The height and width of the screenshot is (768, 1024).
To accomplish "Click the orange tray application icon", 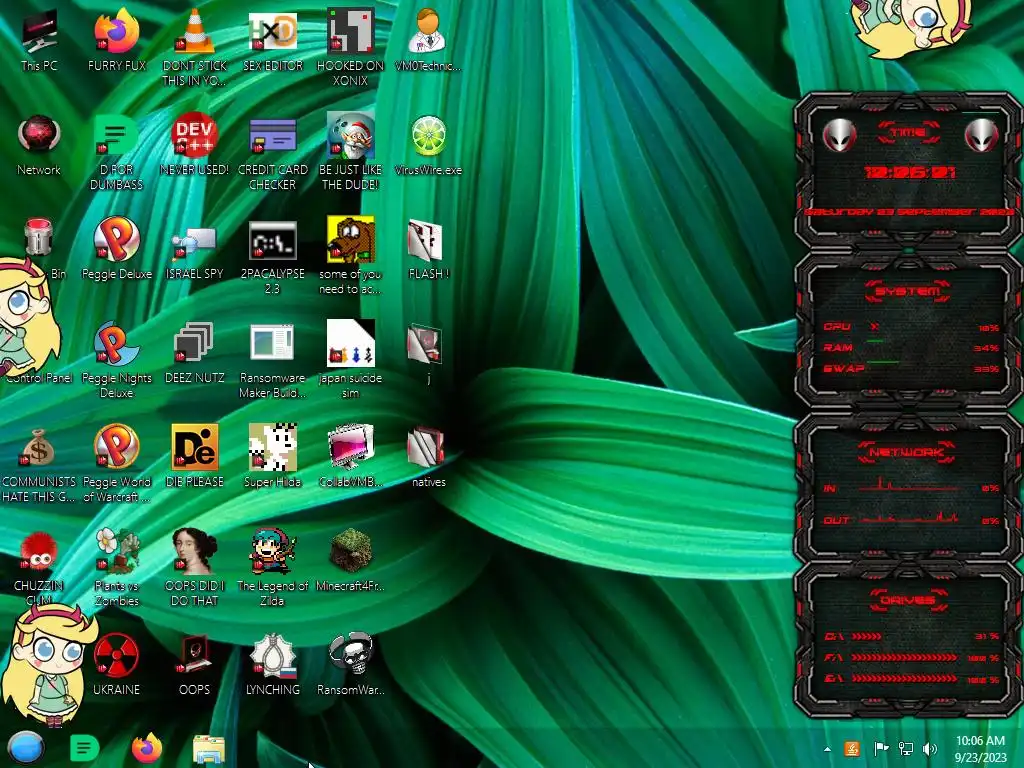I will [852, 749].
